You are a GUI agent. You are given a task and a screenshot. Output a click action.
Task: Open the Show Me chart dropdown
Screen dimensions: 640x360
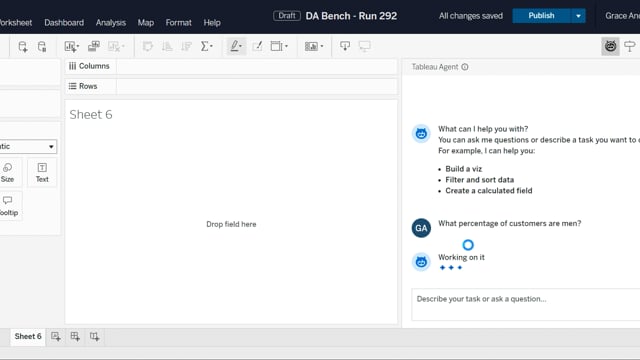(x=314, y=46)
